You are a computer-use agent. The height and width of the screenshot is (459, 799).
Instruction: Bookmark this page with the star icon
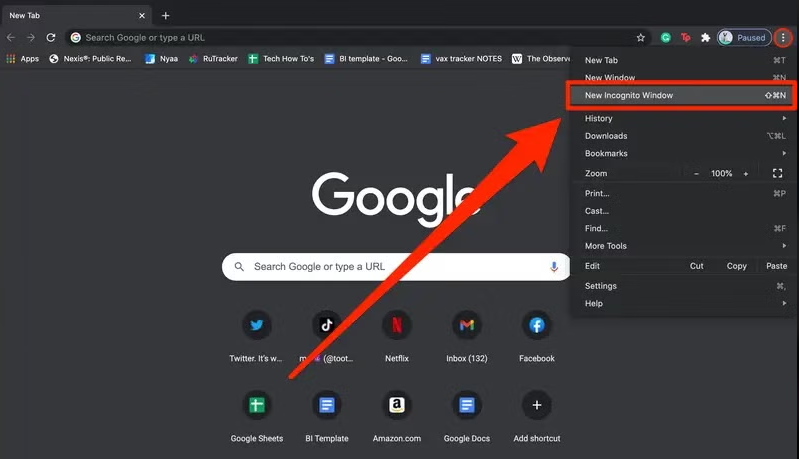[x=641, y=37]
